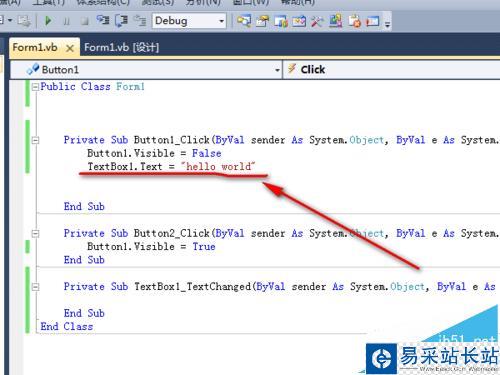Click the page icon with orange cross
500x375 pixels.
[x=354, y=21]
